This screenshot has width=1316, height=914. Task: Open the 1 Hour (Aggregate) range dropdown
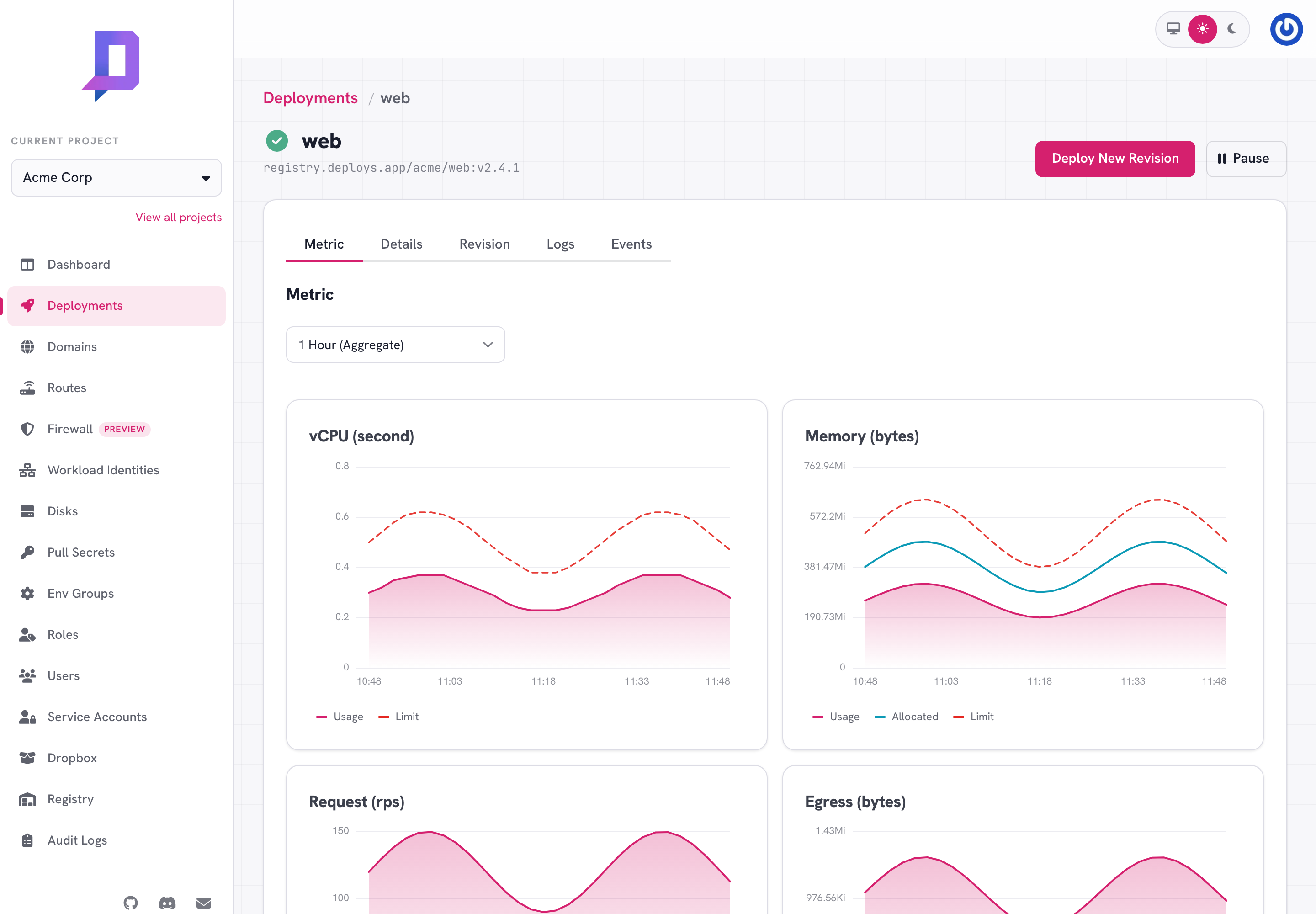click(396, 345)
